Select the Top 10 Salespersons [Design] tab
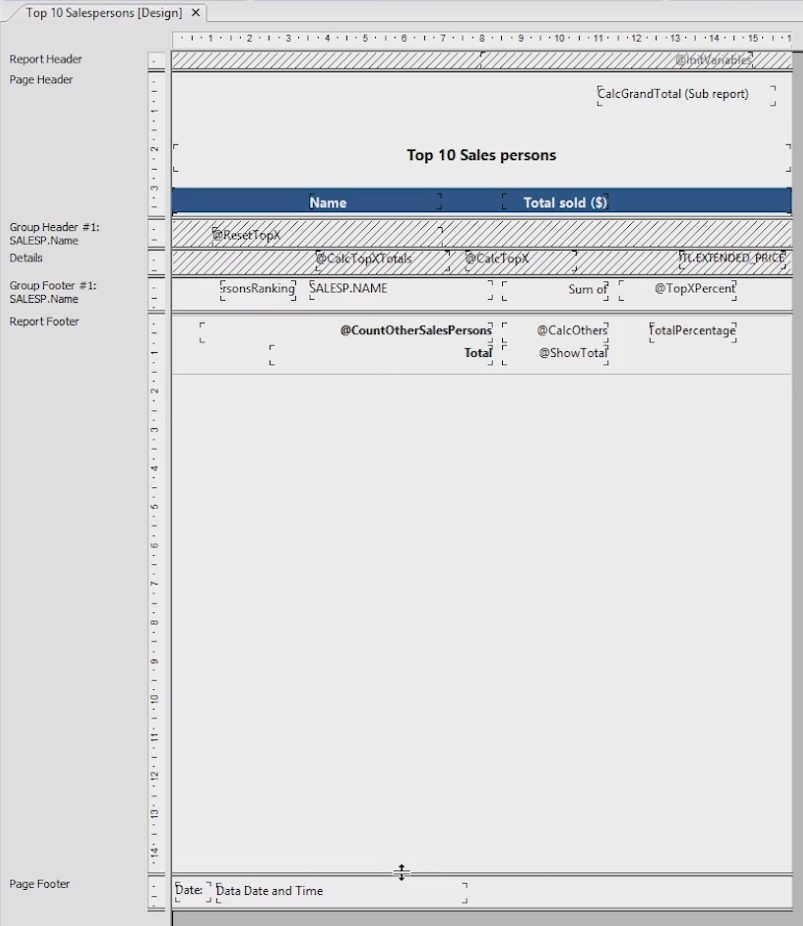803x926 pixels. point(103,13)
